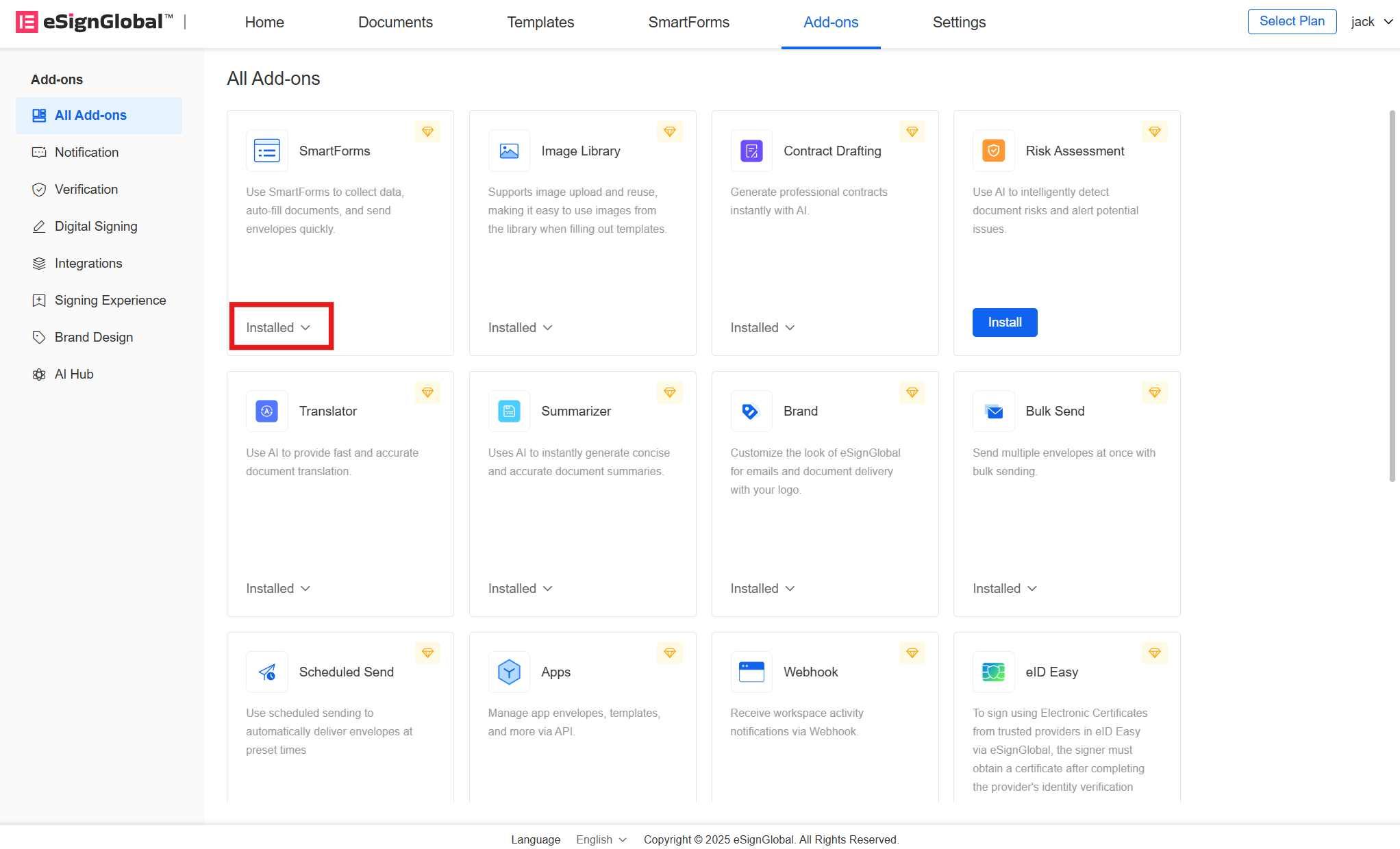Click the eID Easy icon
The height and width of the screenshot is (849, 1400).
coord(993,672)
